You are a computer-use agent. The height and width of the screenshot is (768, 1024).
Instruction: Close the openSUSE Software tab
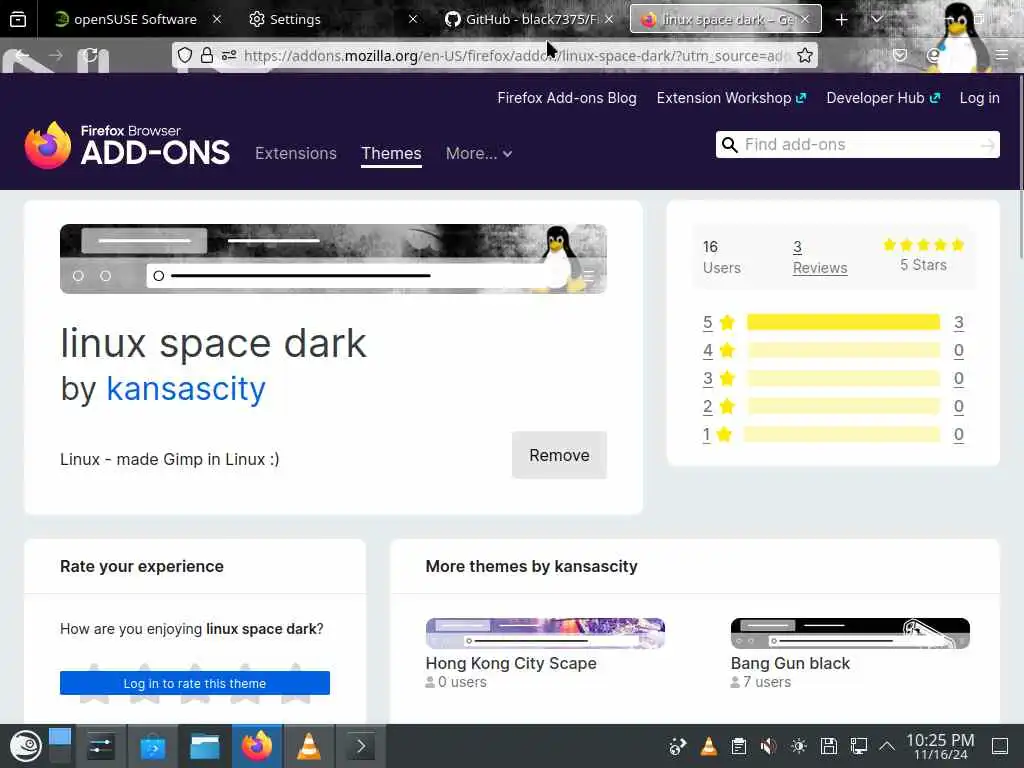217,20
